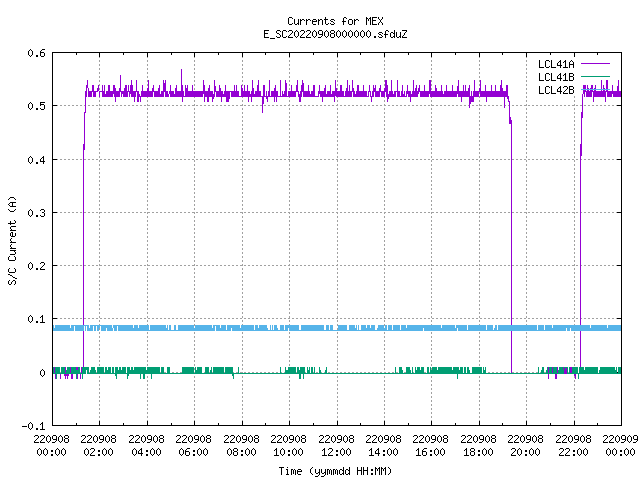Click the x-axis label "Time (yymmdd HH:MM)"

pyautogui.click(x=335, y=471)
